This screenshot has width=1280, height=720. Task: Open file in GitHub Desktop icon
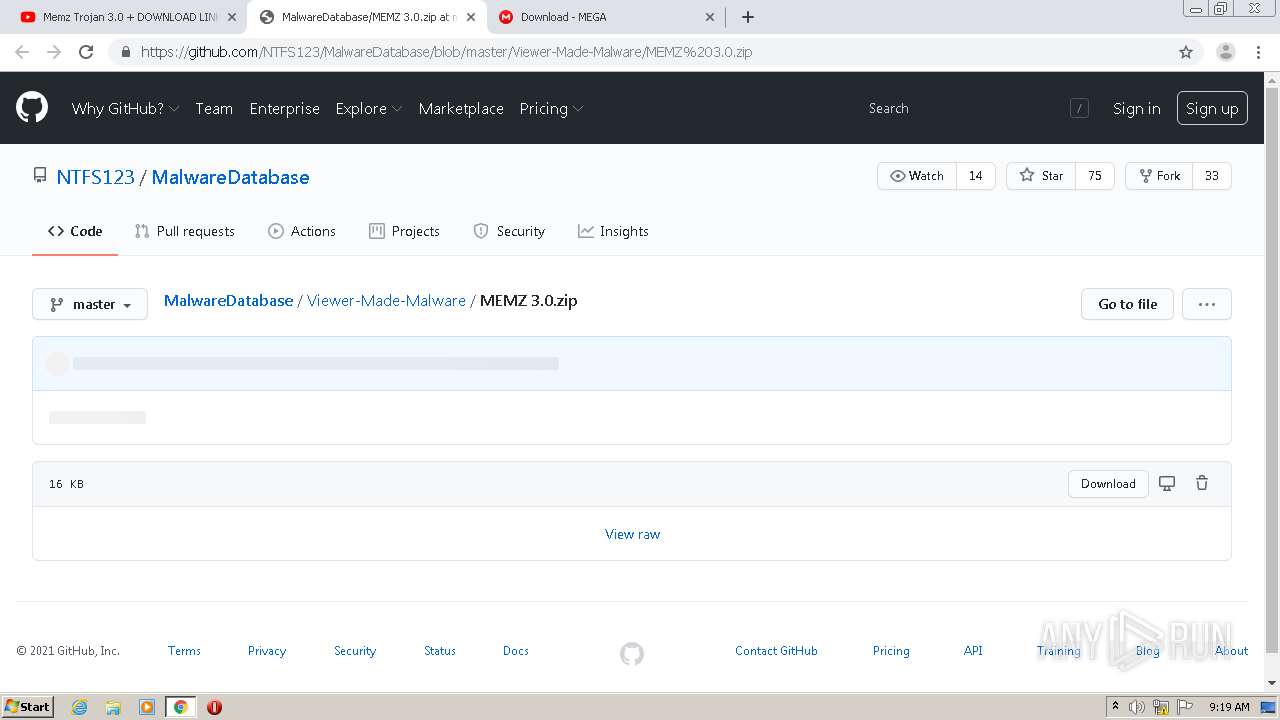tap(1167, 484)
